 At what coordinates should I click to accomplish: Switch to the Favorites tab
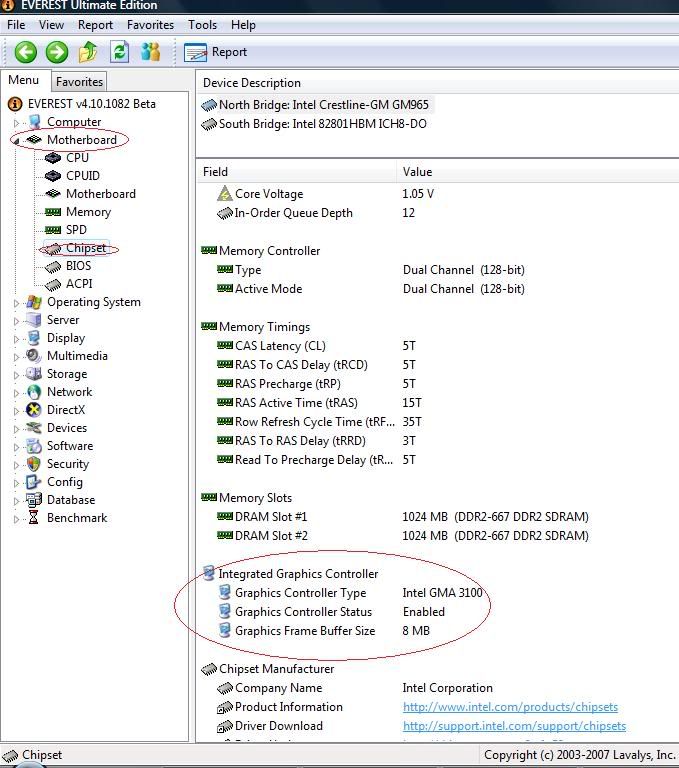click(x=79, y=82)
